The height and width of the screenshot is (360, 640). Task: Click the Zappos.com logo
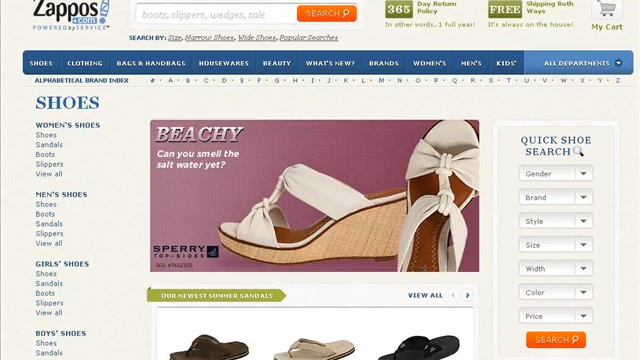pos(71,15)
